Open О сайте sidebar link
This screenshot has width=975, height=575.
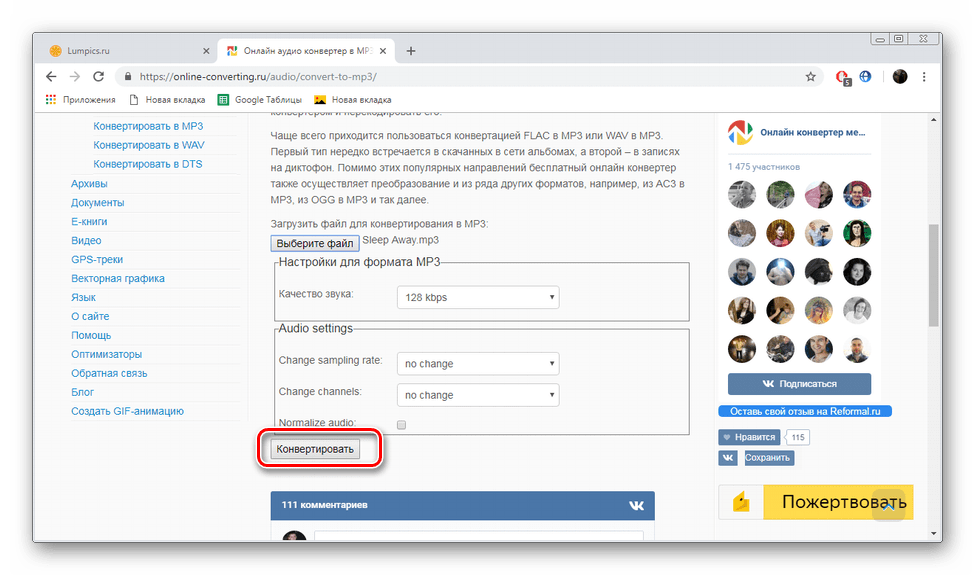coord(90,316)
